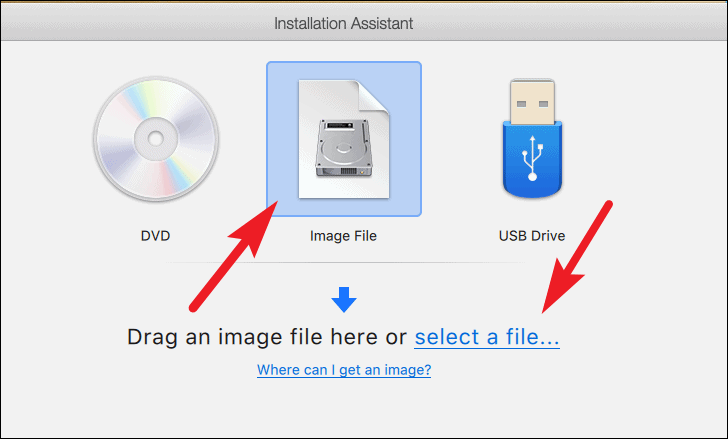Select the blue USB Drive icon
Screen dimensions: 728x439
pyautogui.click(x=532, y=138)
